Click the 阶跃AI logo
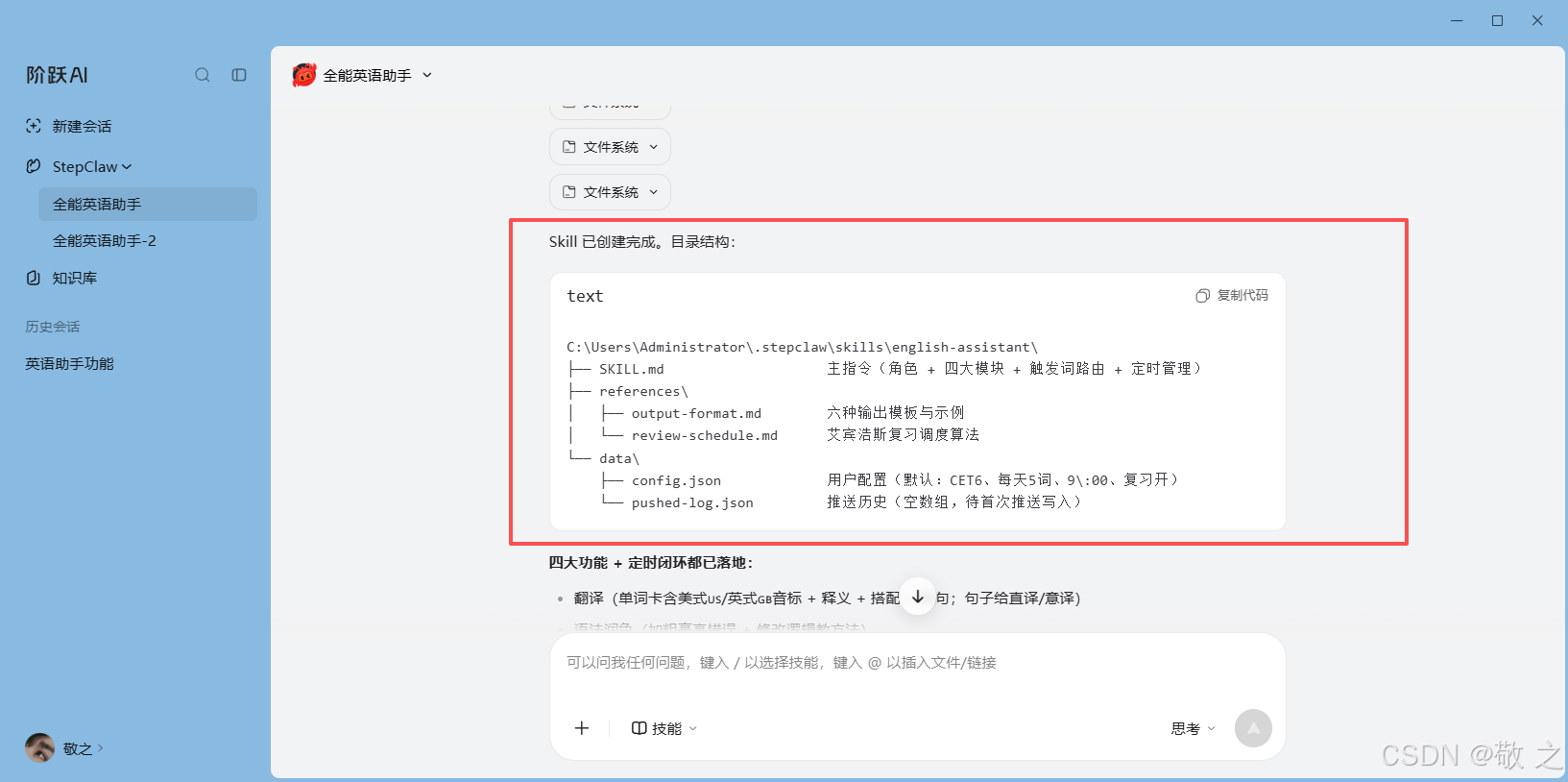The width and height of the screenshot is (1568, 782). point(57,75)
